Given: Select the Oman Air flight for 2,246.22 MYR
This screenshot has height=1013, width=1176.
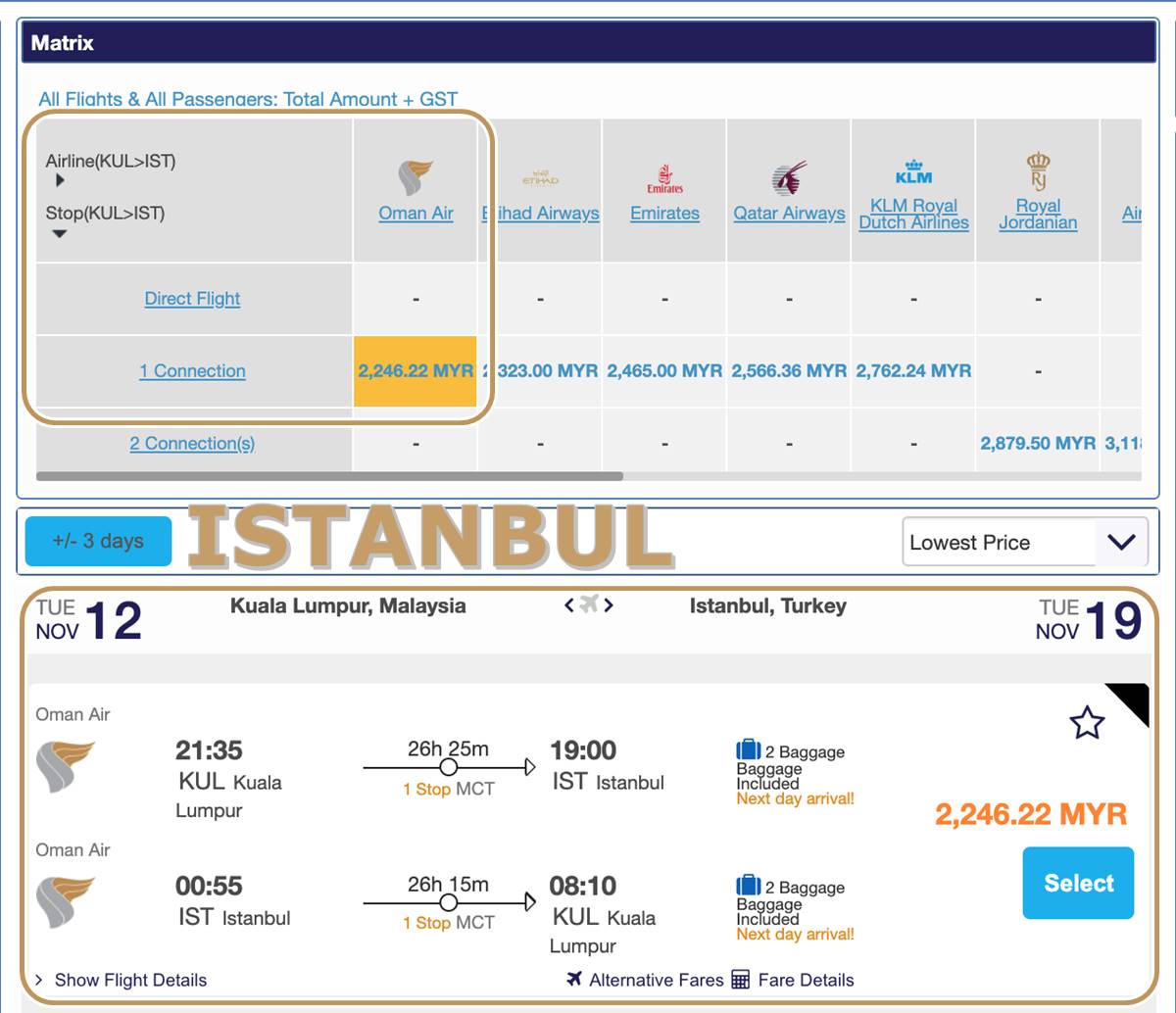Looking at the screenshot, I should pos(1078,883).
